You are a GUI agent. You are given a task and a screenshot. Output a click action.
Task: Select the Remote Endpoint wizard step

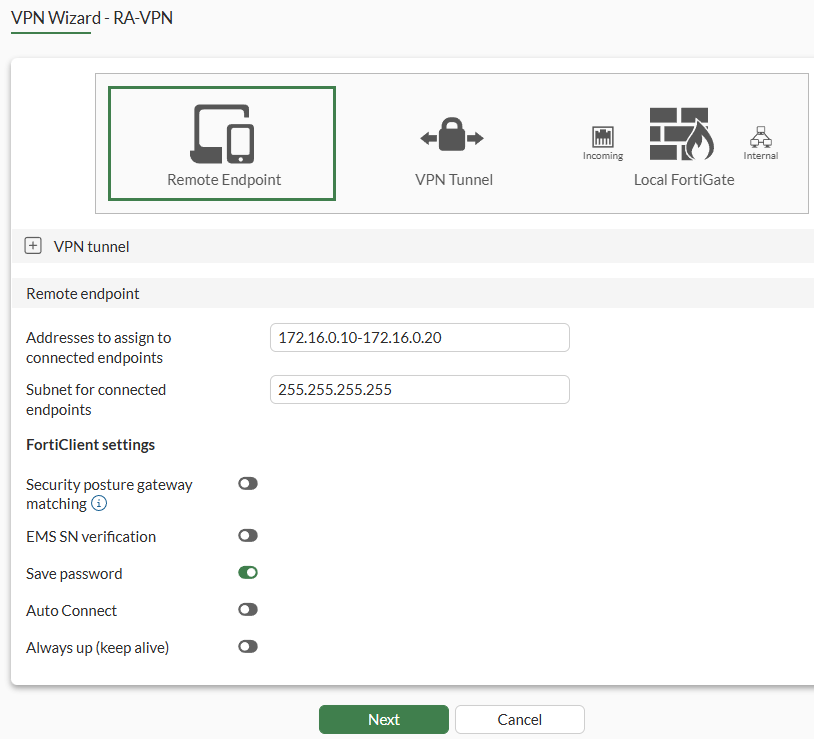pyautogui.click(x=221, y=143)
